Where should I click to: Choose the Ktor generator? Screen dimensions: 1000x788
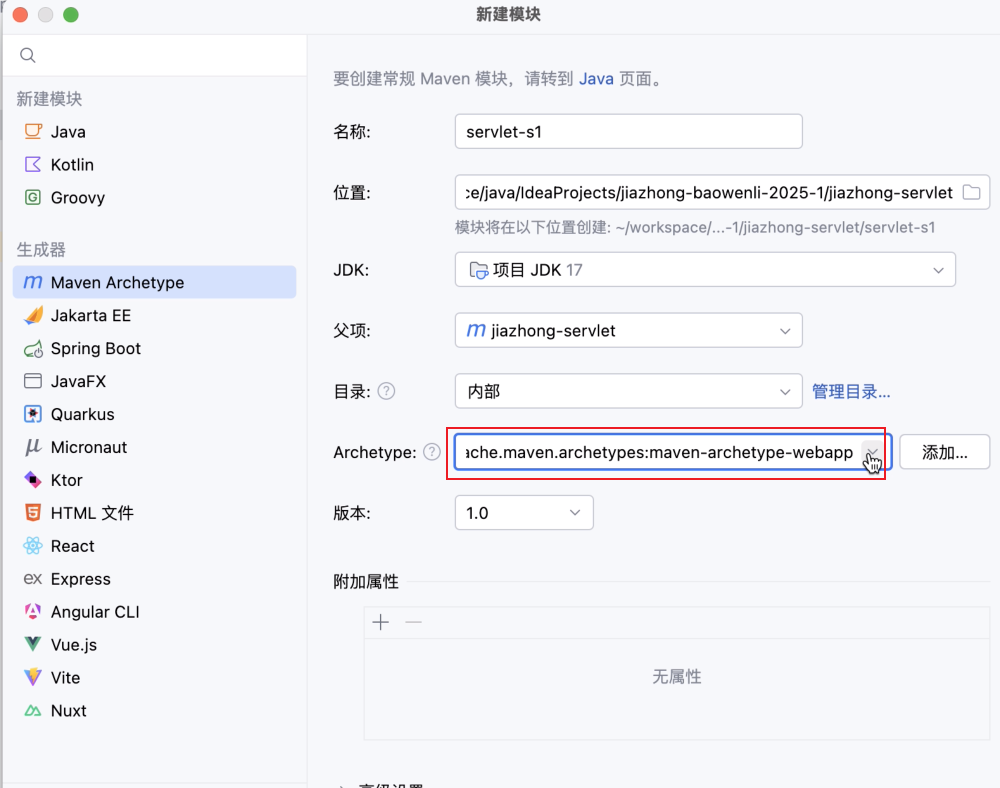154,480
